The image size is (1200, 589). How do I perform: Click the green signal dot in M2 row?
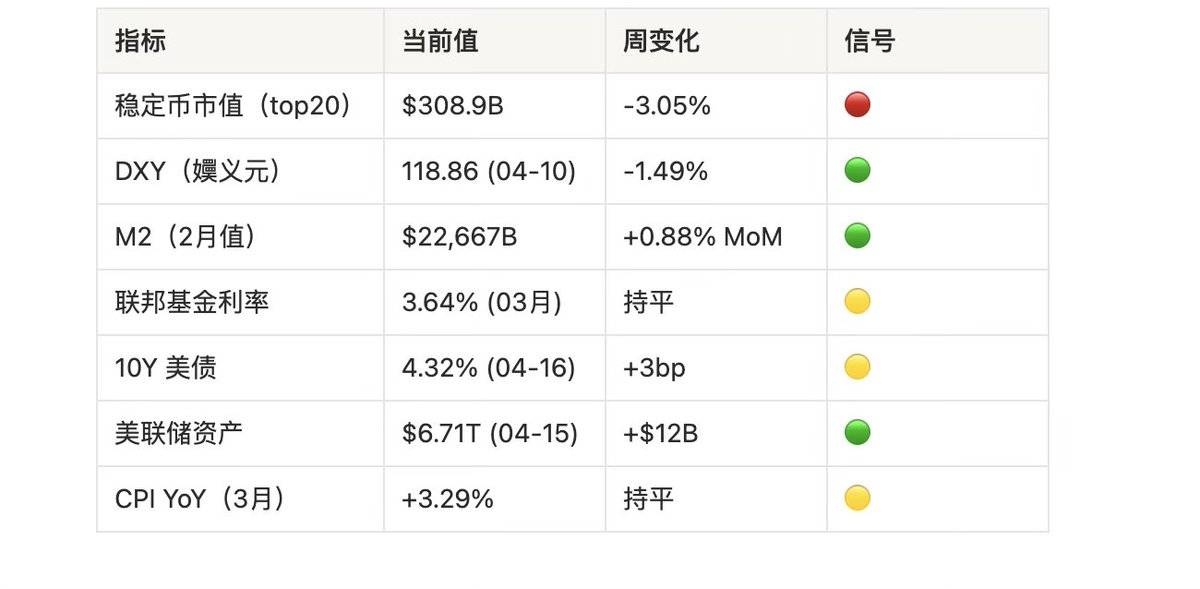pyautogui.click(x=857, y=236)
